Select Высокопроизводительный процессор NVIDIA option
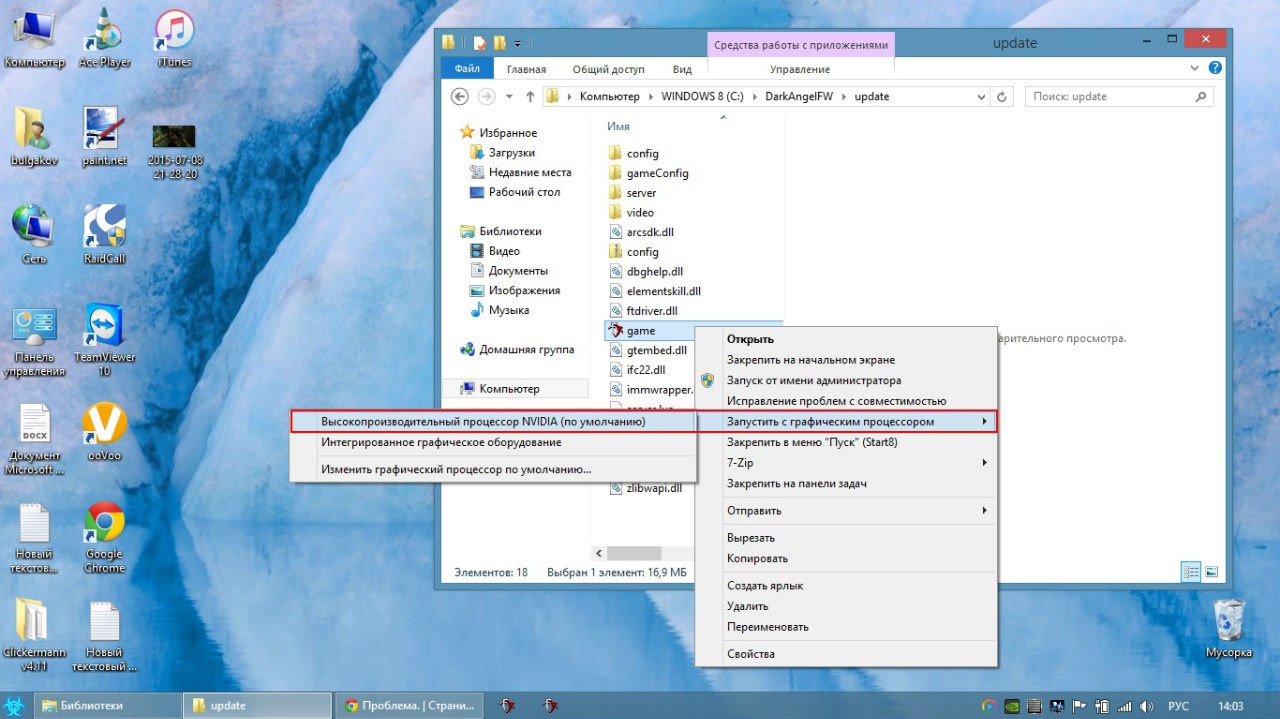 [x=493, y=422]
